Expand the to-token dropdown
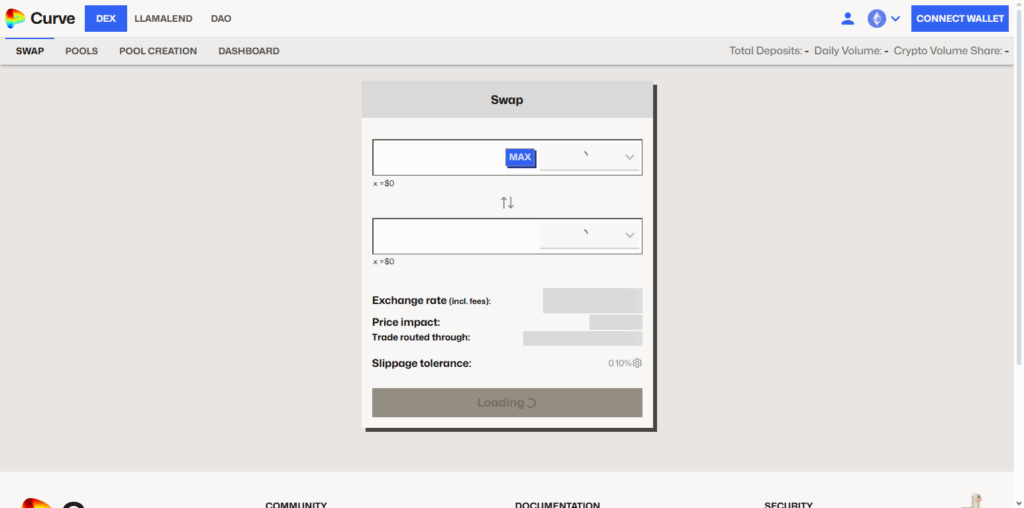The width and height of the screenshot is (1024, 508). 590,235
